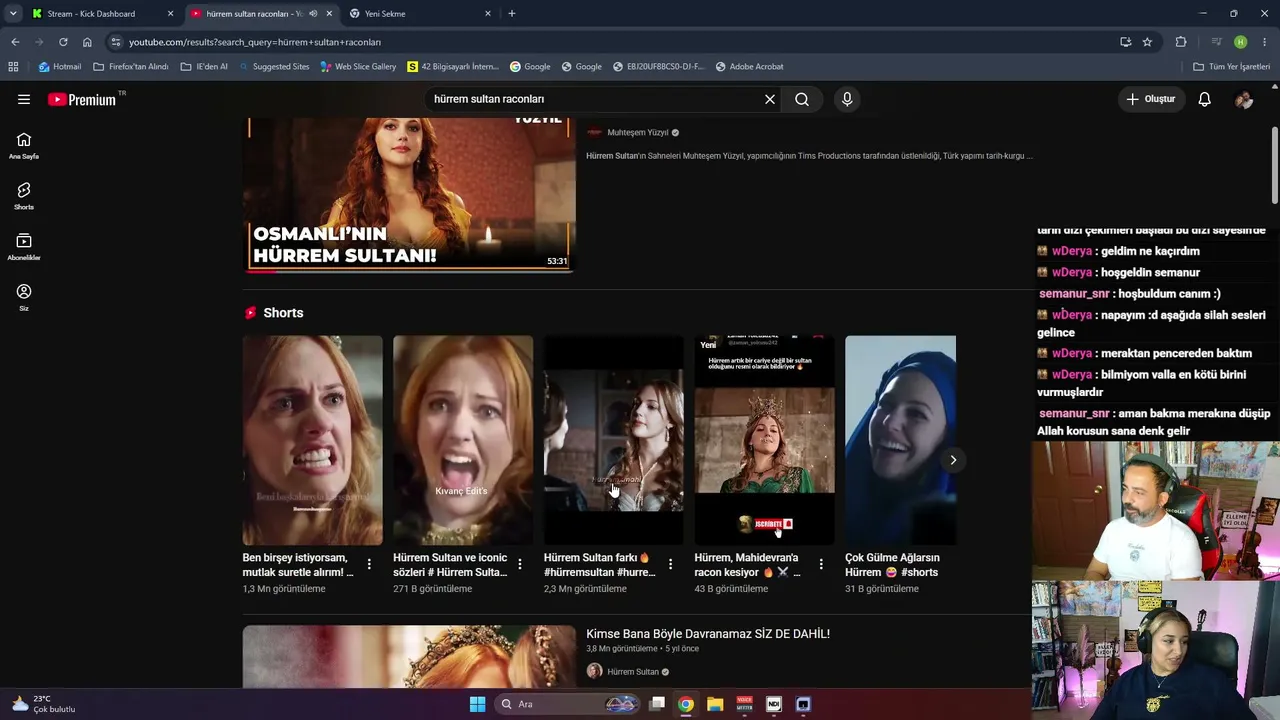Click the Chrome address bar URL
The image size is (1280, 720).
click(255, 42)
